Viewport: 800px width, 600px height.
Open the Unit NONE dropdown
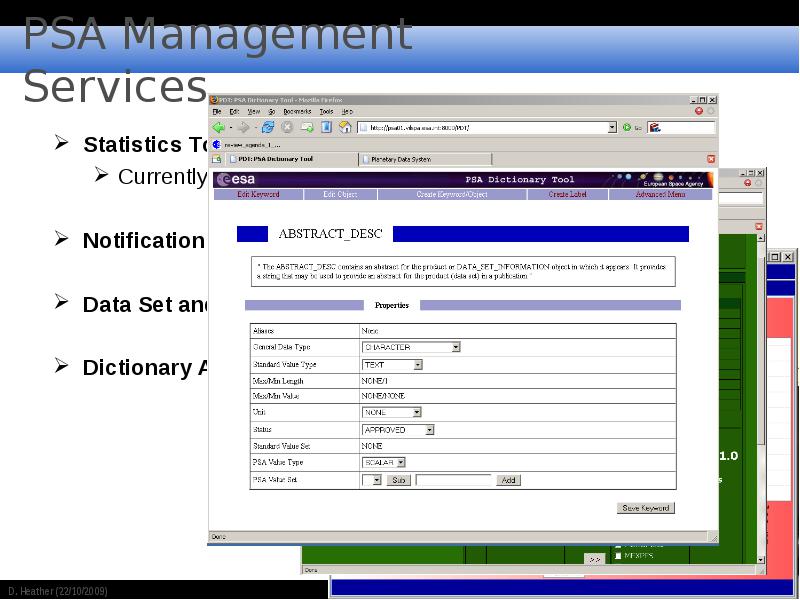pyautogui.click(x=391, y=412)
